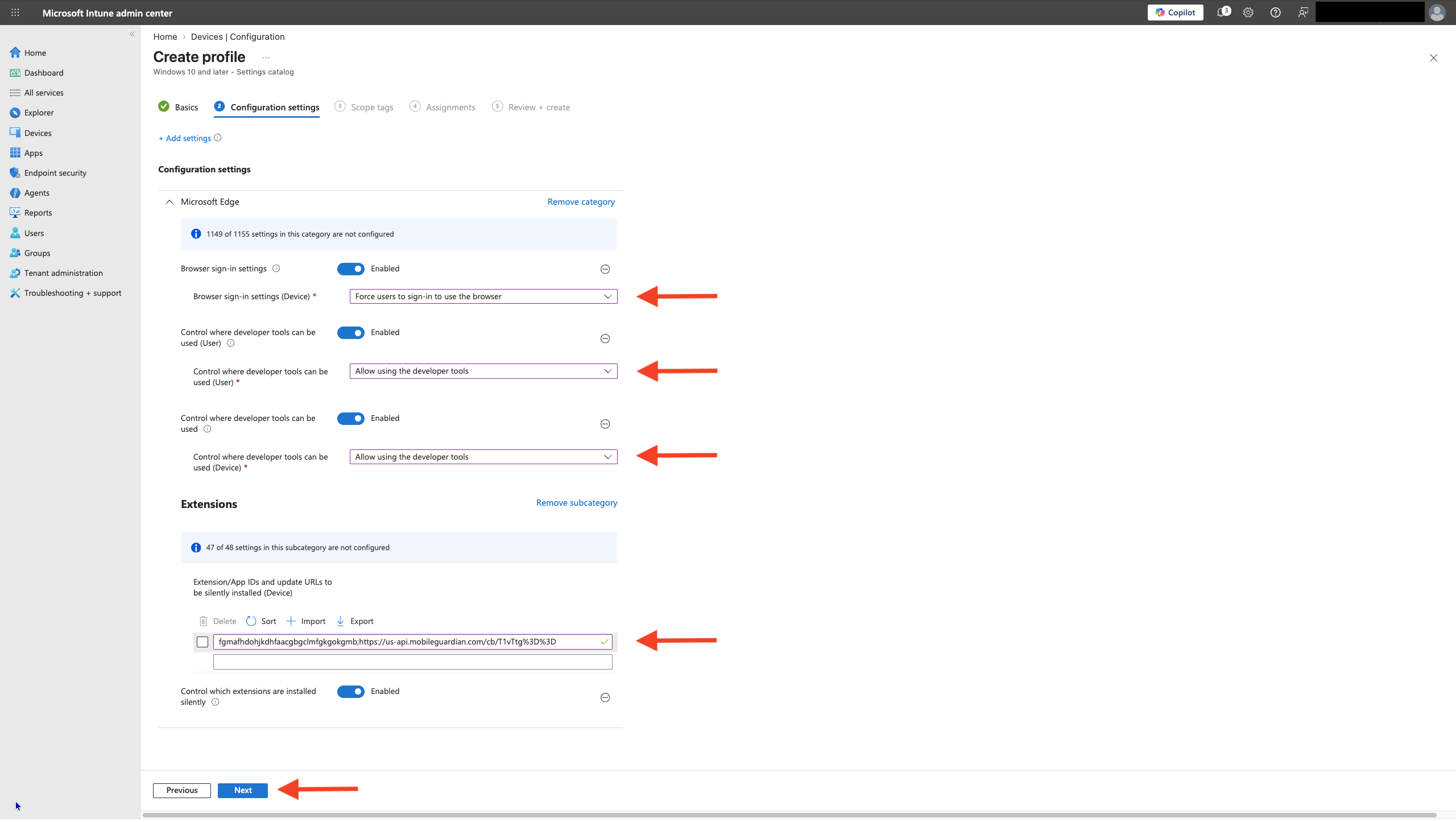Open Copilot from the header
This screenshot has width=1456, height=822.
(x=1176, y=13)
